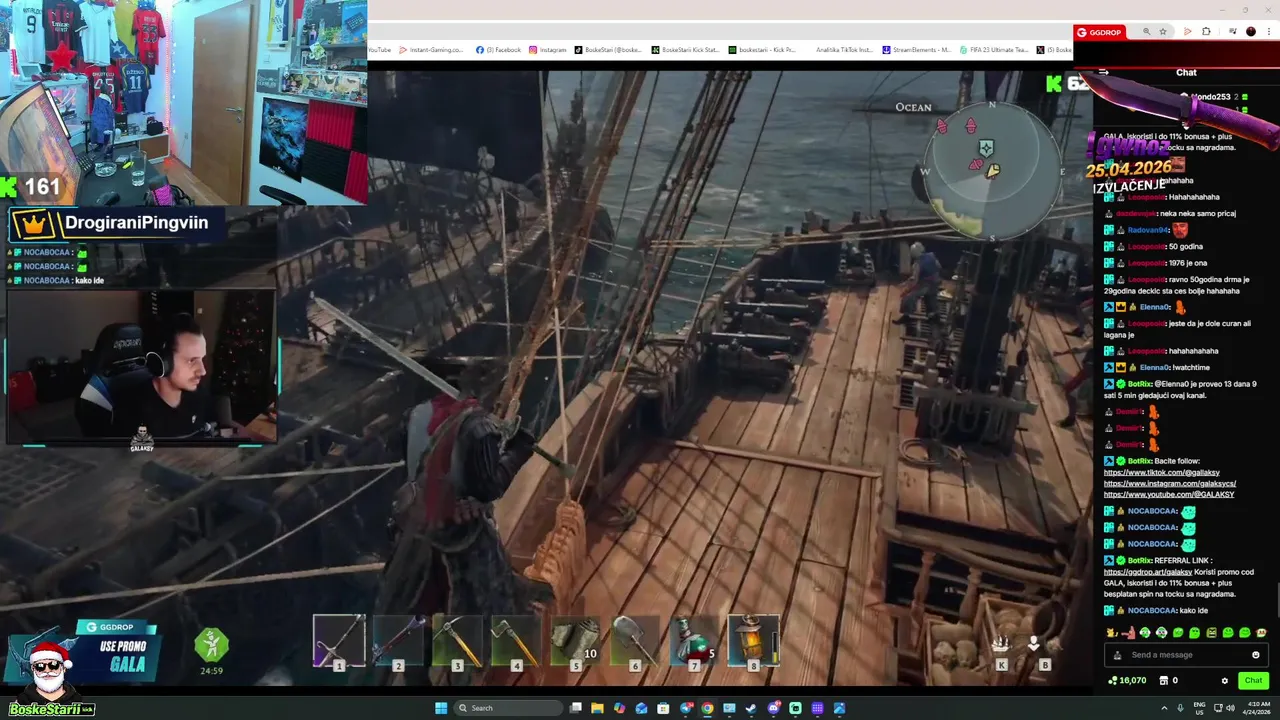The width and height of the screenshot is (1280, 720).
Task: Click the taskbar Search box
Action: [508, 708]
